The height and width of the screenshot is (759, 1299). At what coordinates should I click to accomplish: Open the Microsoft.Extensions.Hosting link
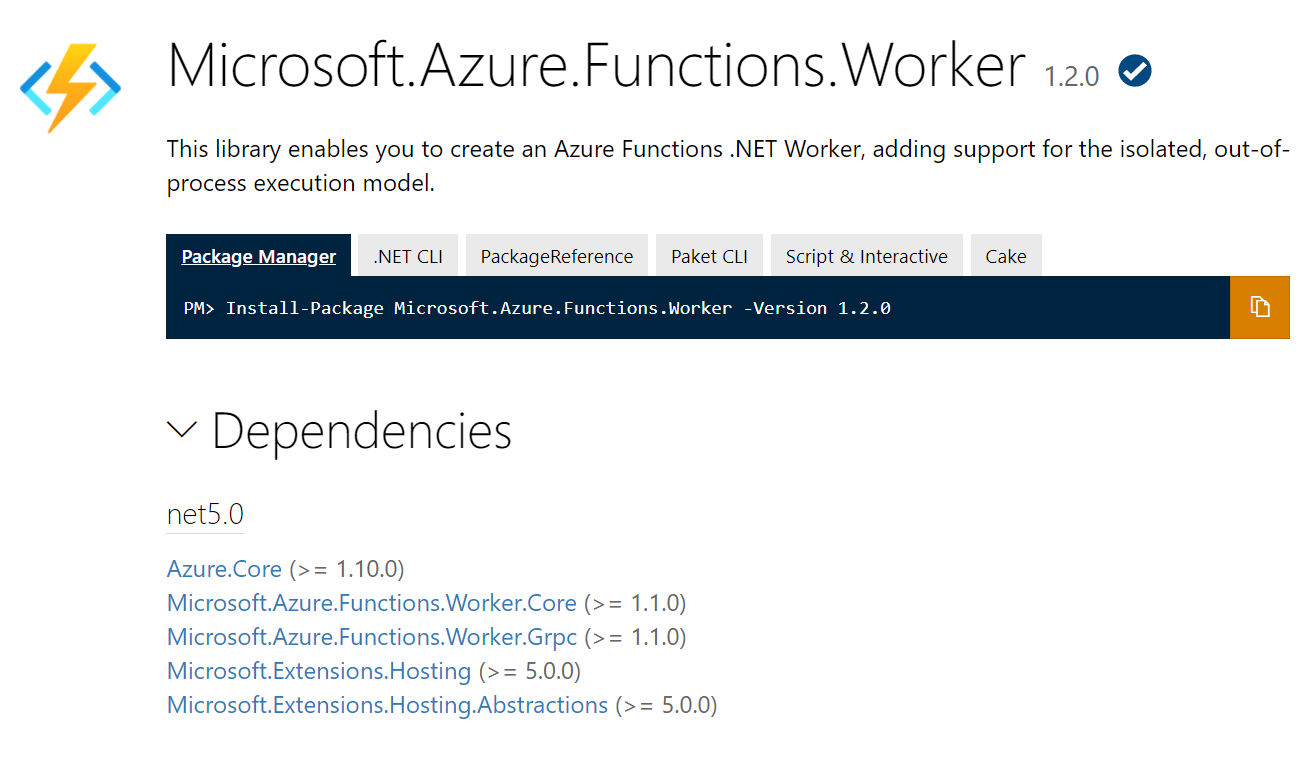point(319,671)
